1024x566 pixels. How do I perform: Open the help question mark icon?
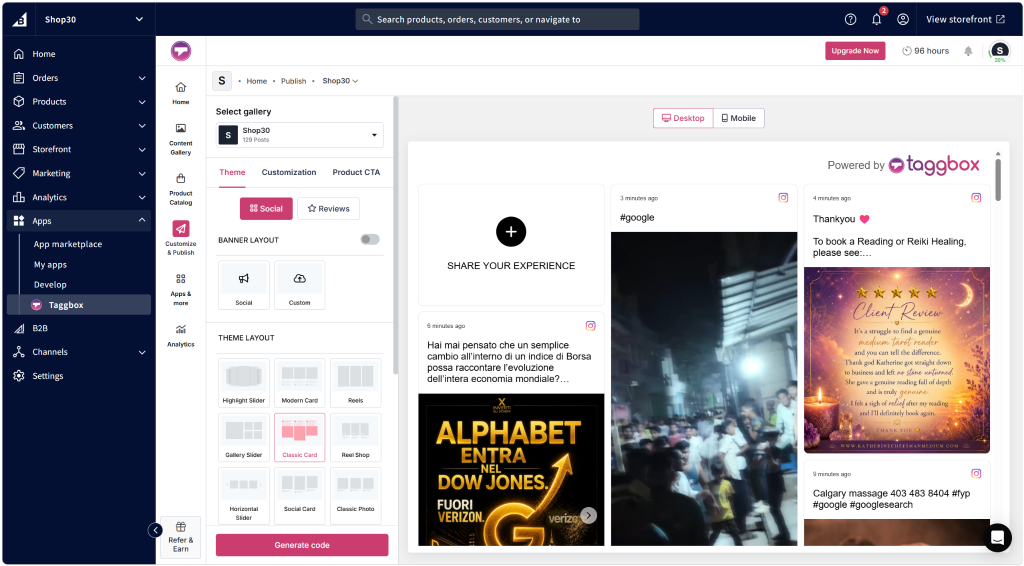pos(850,20)
